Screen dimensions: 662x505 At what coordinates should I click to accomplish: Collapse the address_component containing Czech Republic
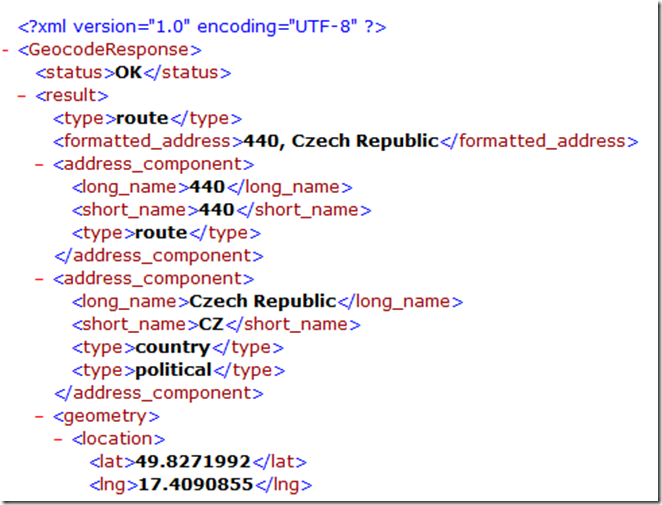point(40,279)
